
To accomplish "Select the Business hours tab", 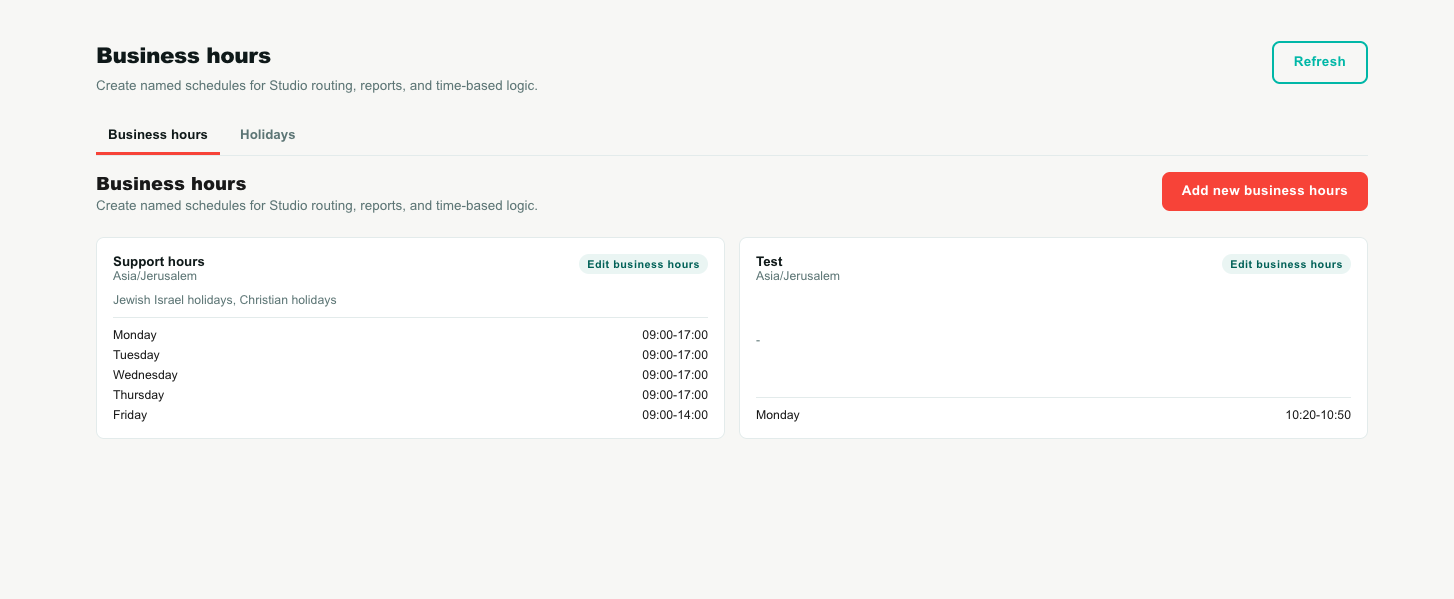I will click(x=158, y=135).
